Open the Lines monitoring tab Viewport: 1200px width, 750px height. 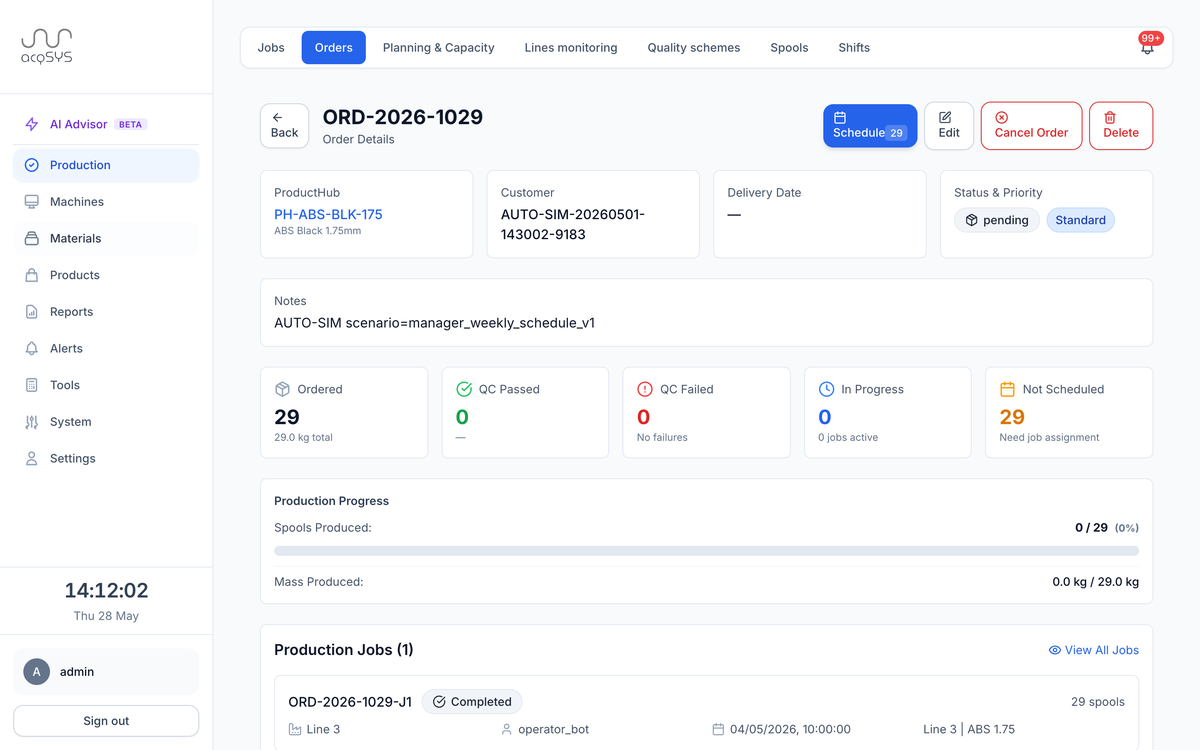click(x=571, y=47)
